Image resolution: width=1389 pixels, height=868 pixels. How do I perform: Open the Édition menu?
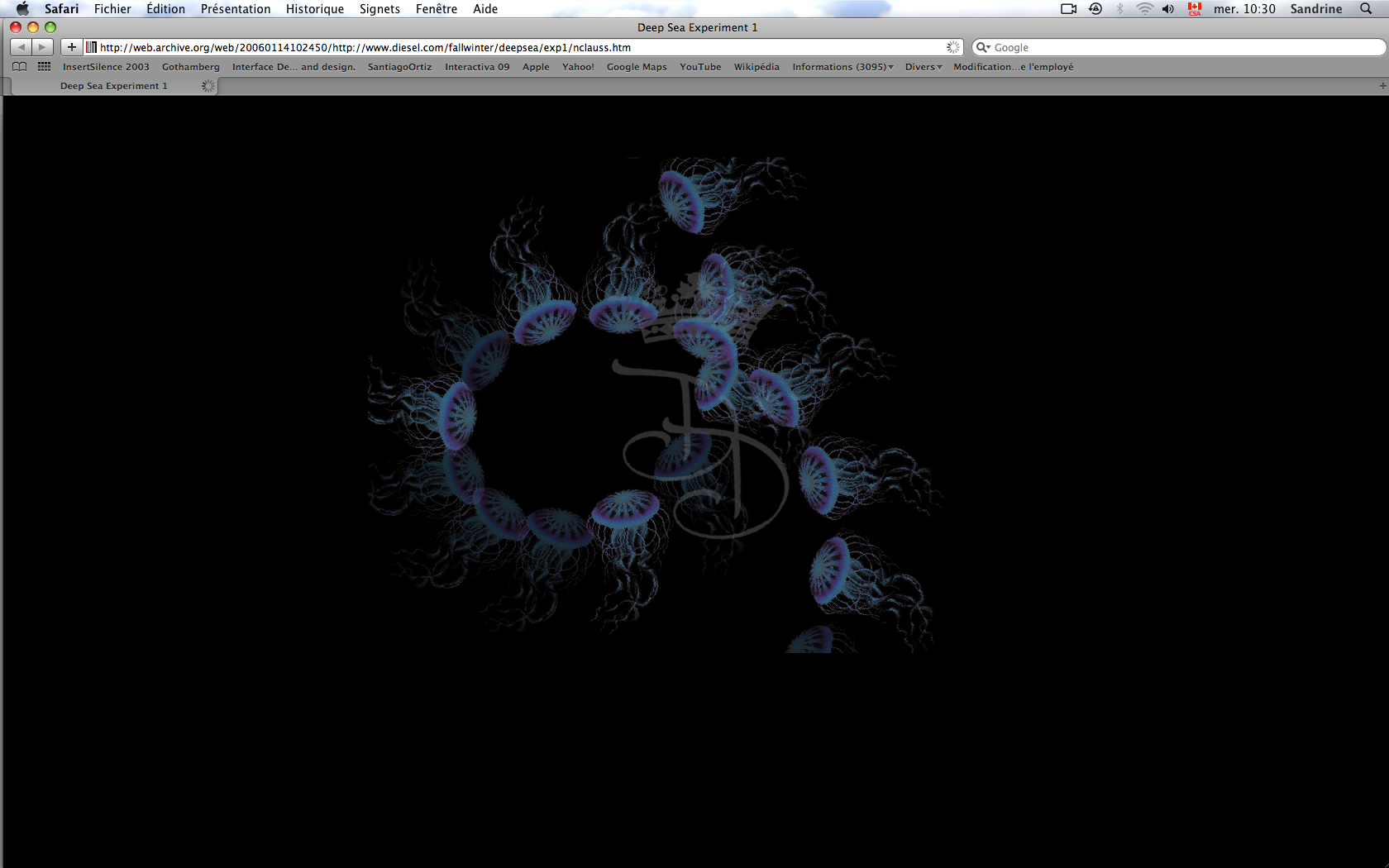(165, 8)
